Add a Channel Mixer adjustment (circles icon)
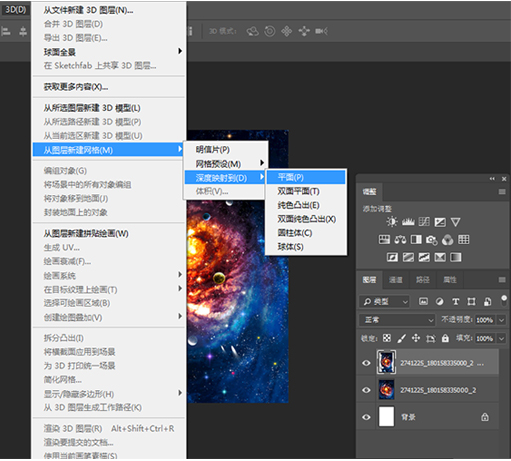511x461 pixels. (x=448, y=240)
